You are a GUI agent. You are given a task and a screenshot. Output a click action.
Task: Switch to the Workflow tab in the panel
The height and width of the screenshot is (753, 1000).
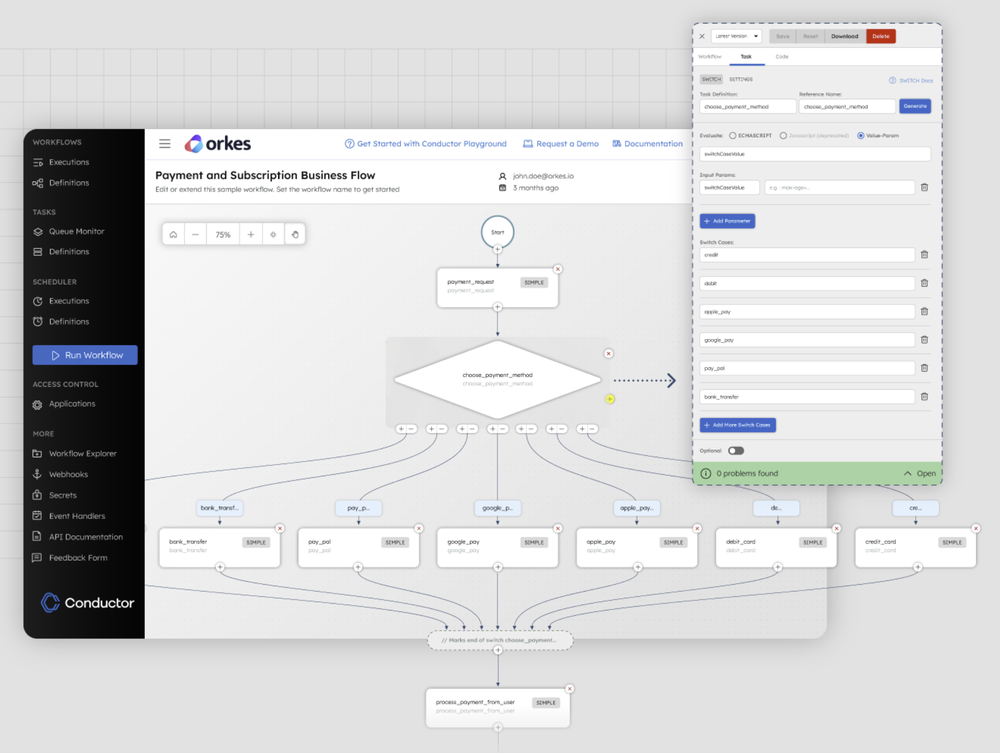tap(710, 57)
